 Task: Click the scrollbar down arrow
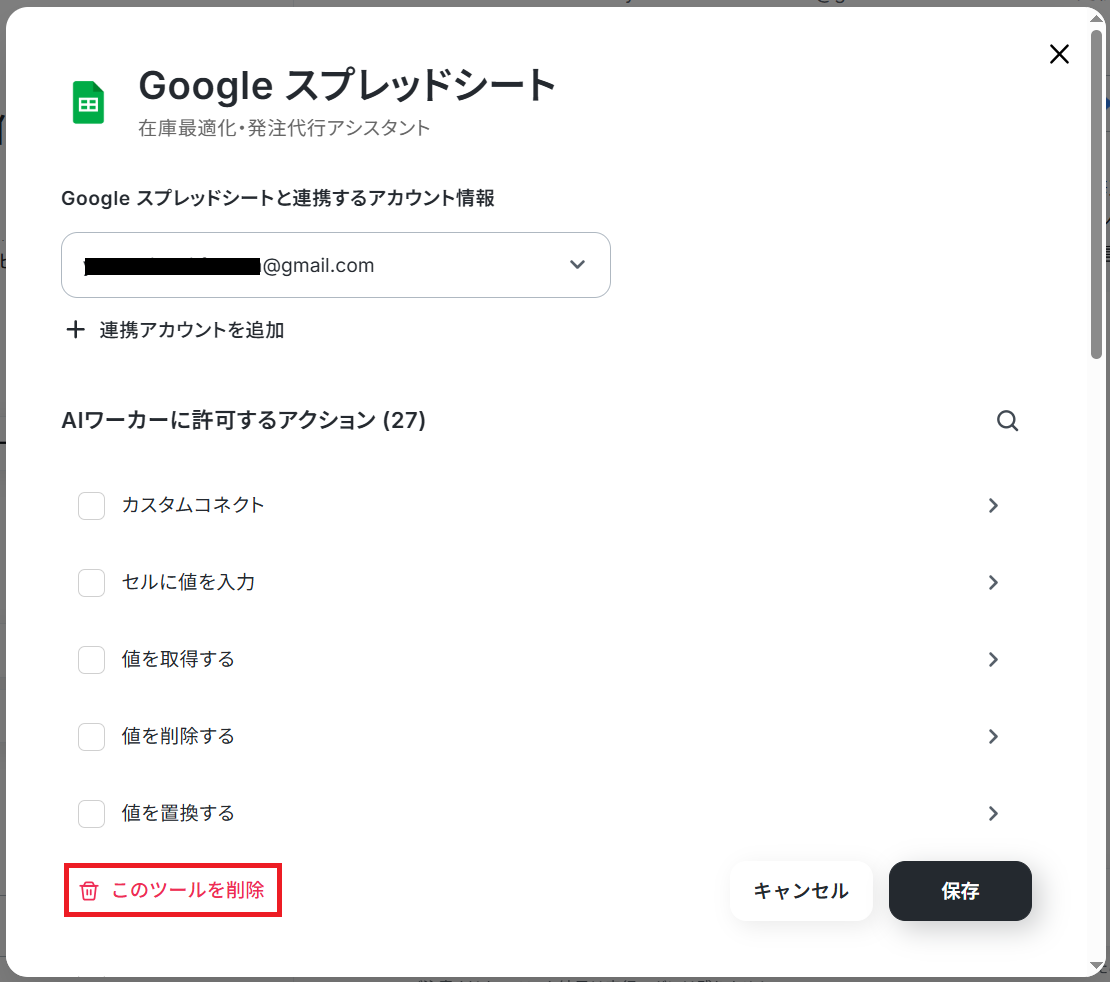tap(1097, 968)
